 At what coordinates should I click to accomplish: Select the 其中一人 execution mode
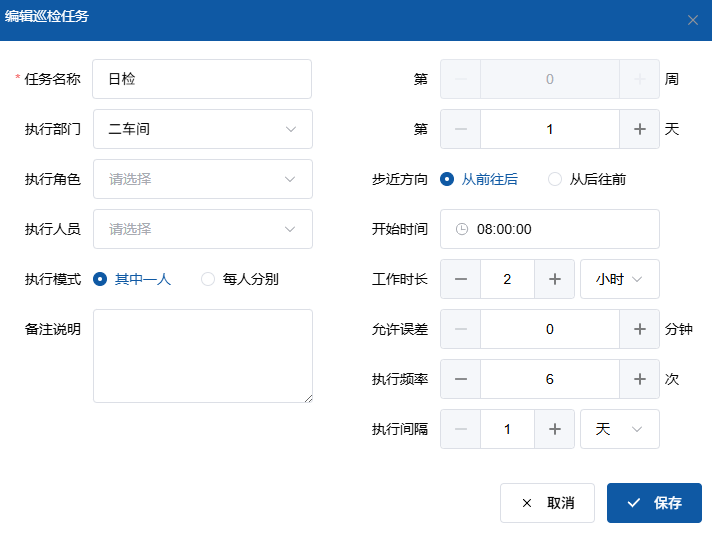[x=100, y=279]
